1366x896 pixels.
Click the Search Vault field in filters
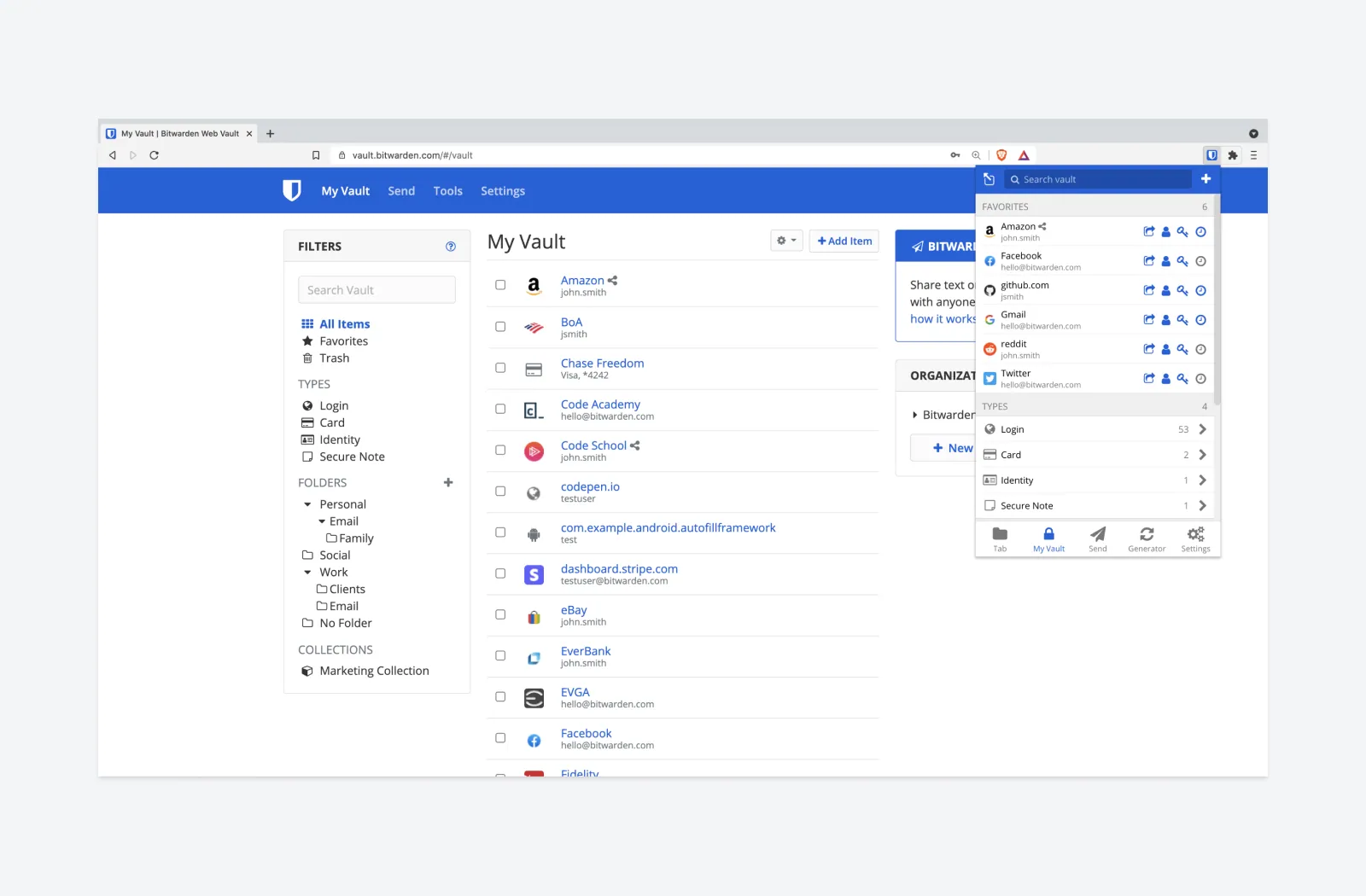tap(377, 290)
